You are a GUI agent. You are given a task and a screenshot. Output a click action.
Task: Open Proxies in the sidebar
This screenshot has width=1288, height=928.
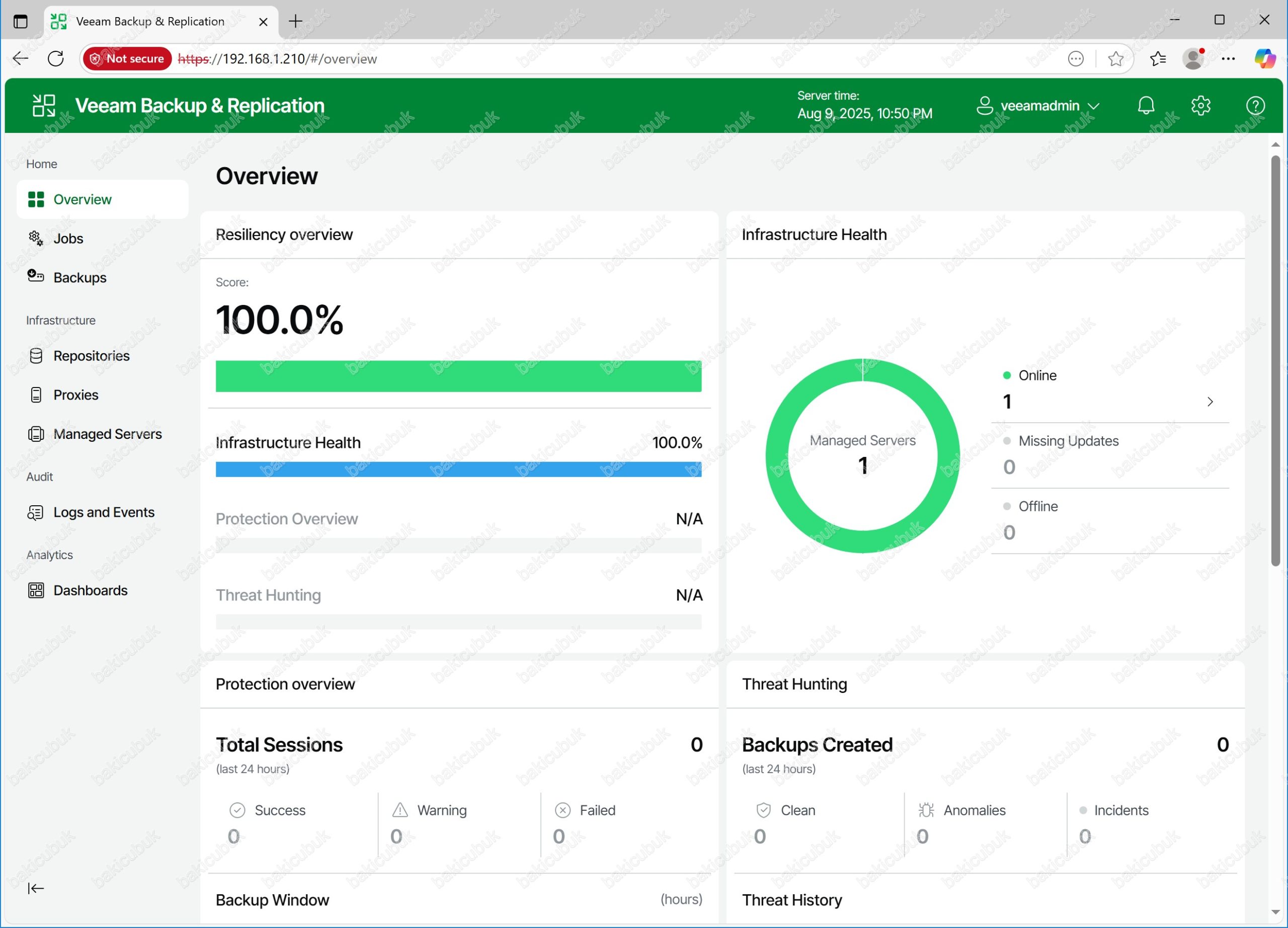102,395
